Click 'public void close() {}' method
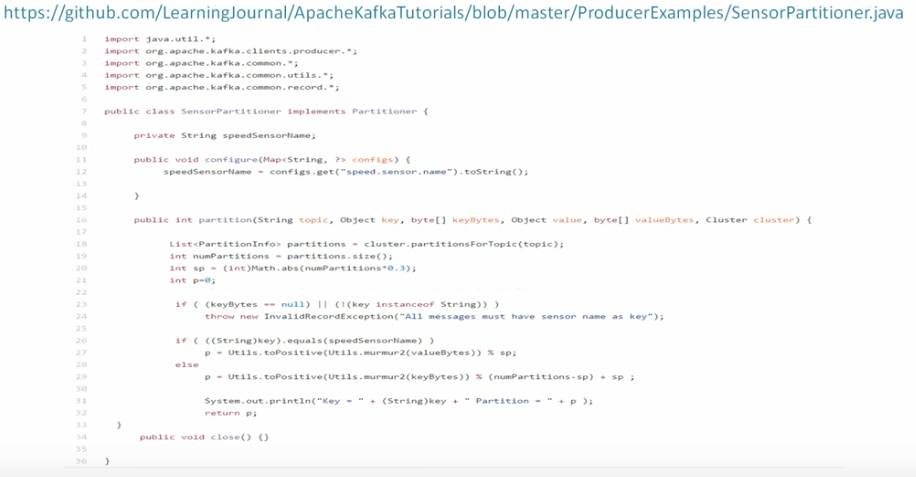This screenshot has height=477, width=916. [x=204, y=437]
